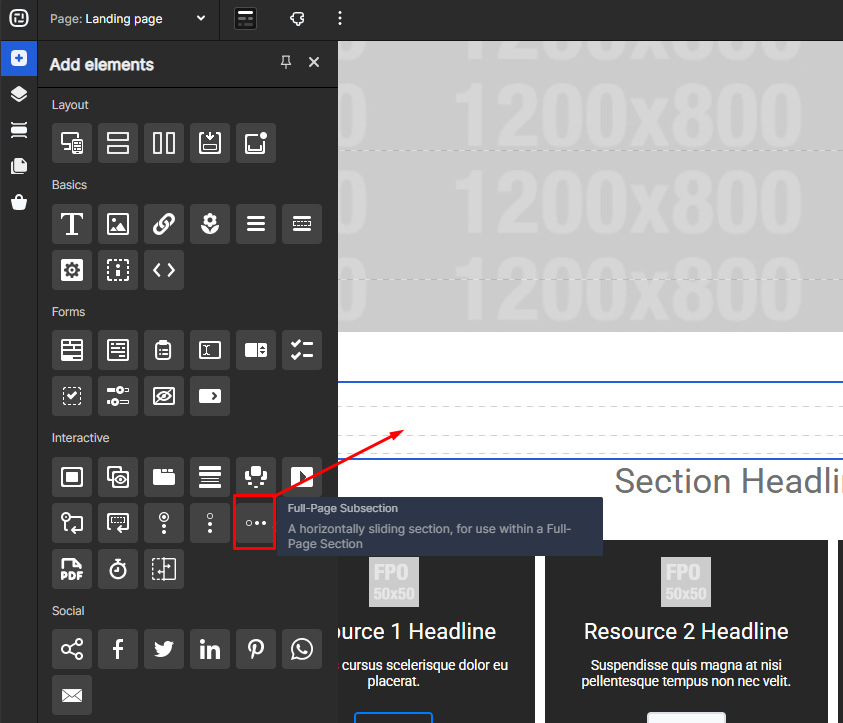Viewport: 843px width, 723px height.
Task: Add the carousel Interactive element
Action: tap(256, 477)
